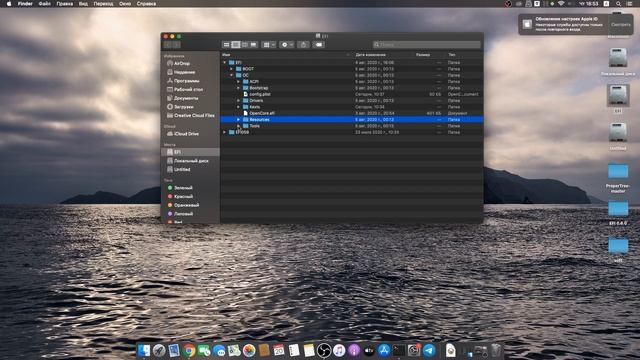Image resolution: width=640 pixels, height=360 pixels.
Task: Open iCloud Drive in sidebar
Action: 182,134
